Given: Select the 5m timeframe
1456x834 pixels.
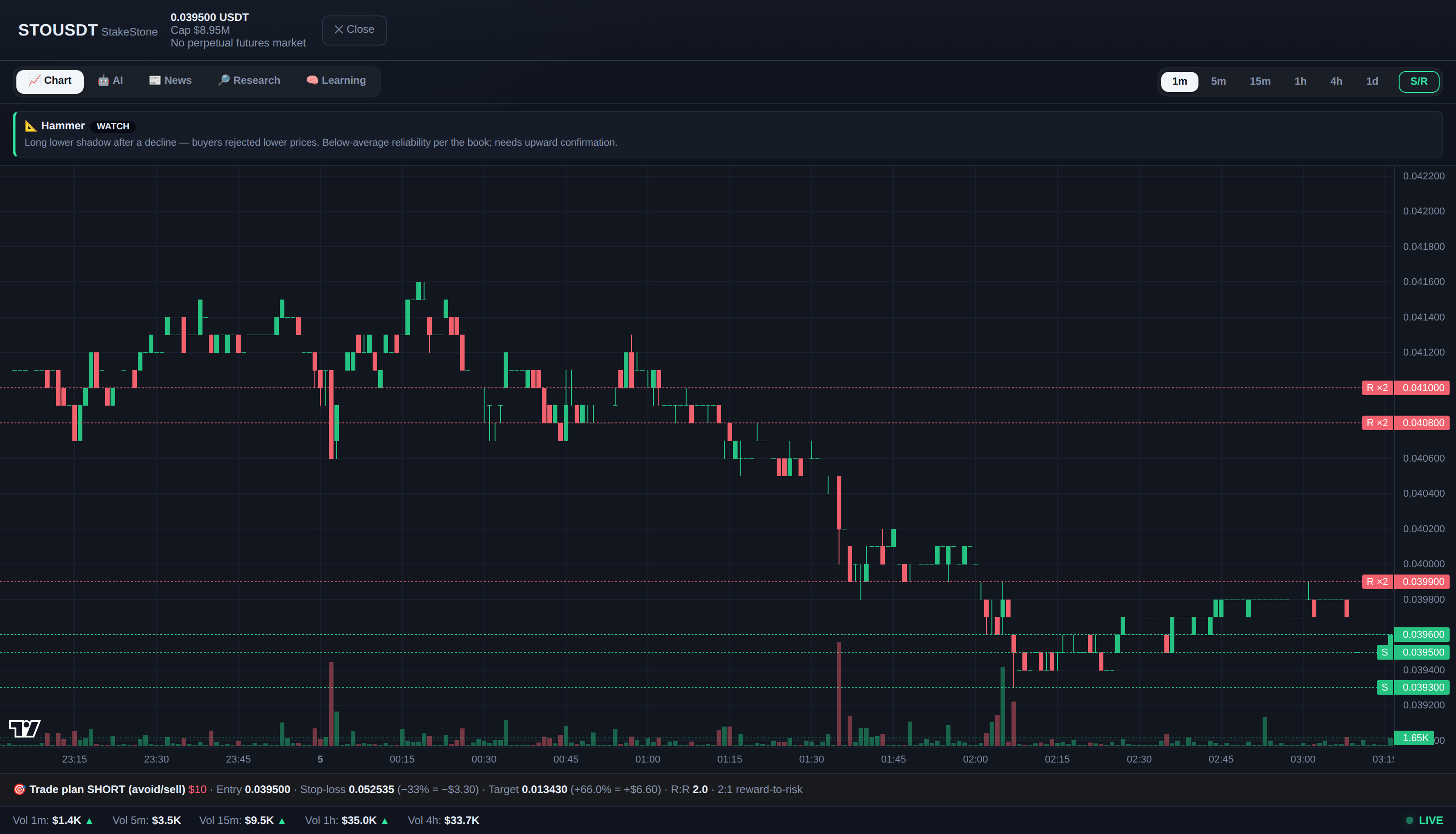Looking at the screenshot, I should pos(1218,81).
